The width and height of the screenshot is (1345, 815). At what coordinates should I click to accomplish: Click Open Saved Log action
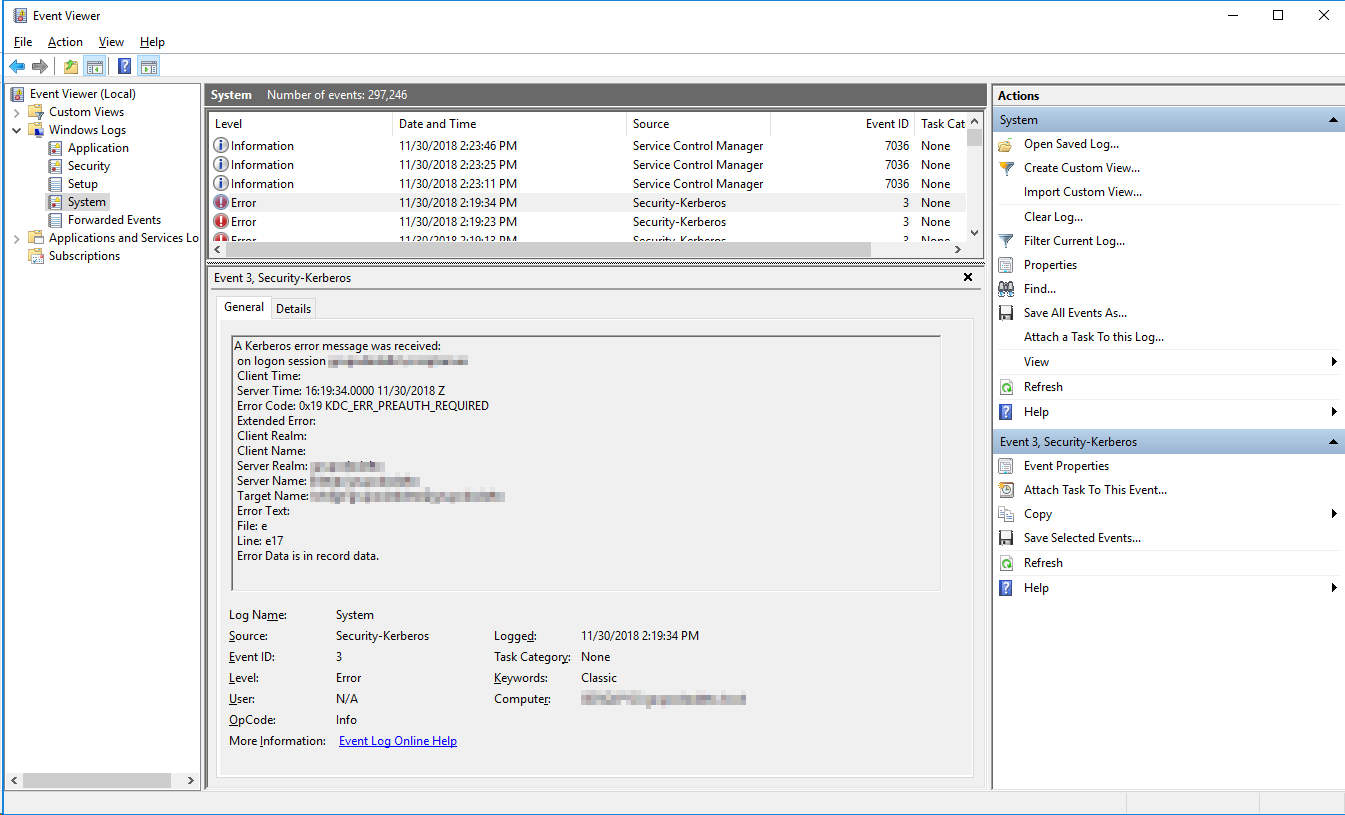1070,144
